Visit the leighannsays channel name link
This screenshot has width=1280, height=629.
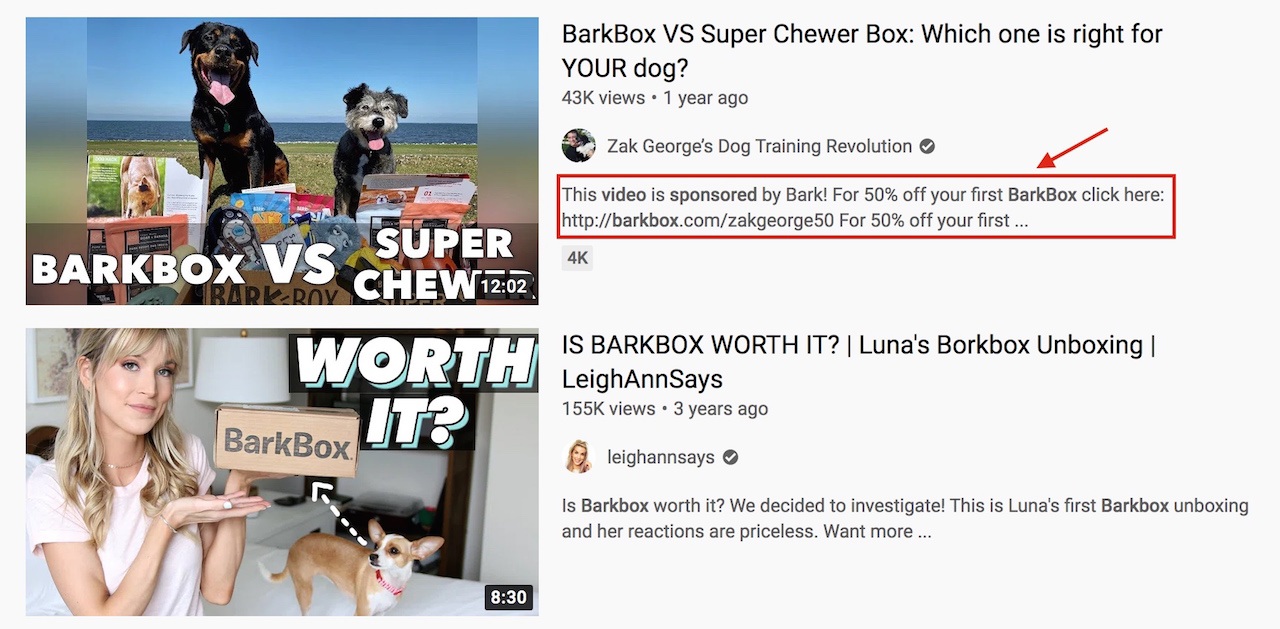point(661,457)
